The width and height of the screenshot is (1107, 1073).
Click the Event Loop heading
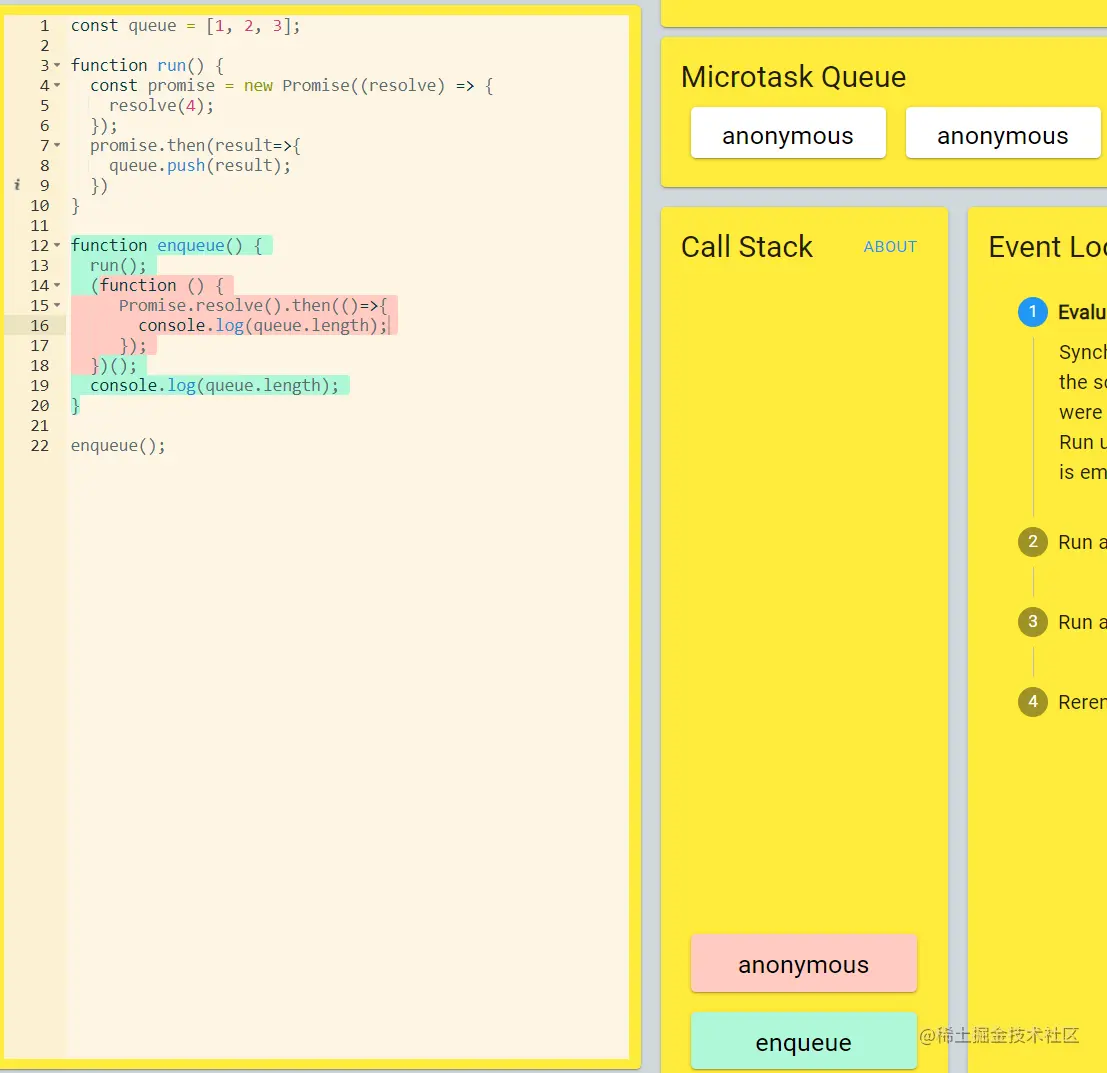click(x=1048, y=247)
